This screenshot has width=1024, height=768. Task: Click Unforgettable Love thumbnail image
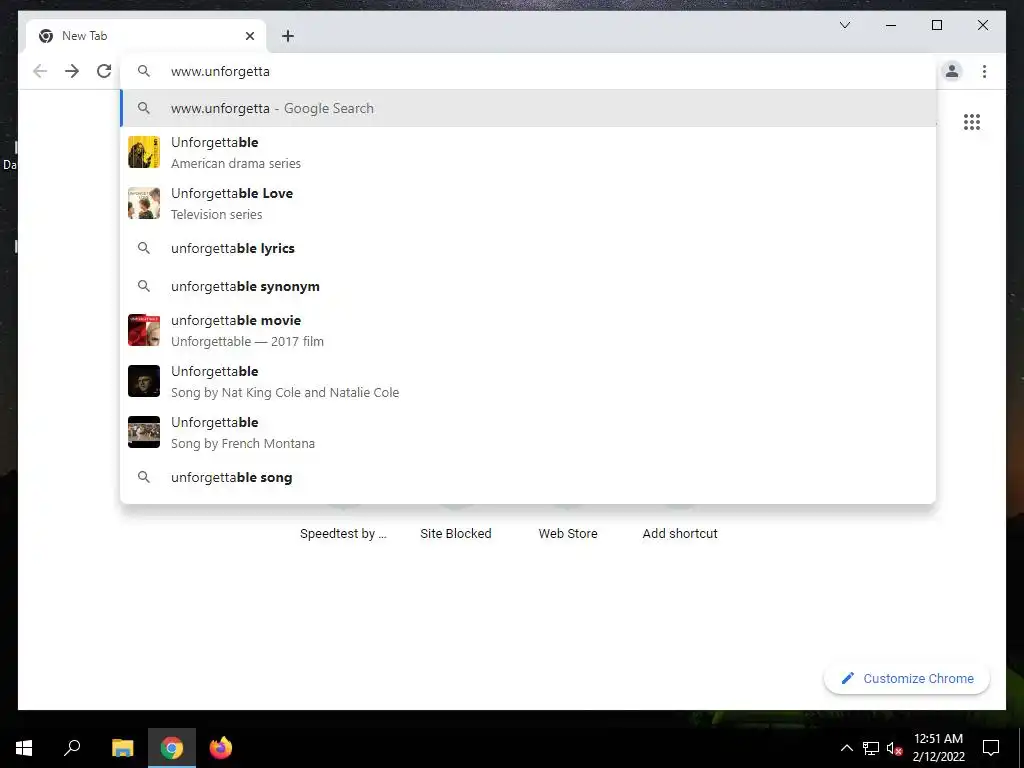point(144,203)
